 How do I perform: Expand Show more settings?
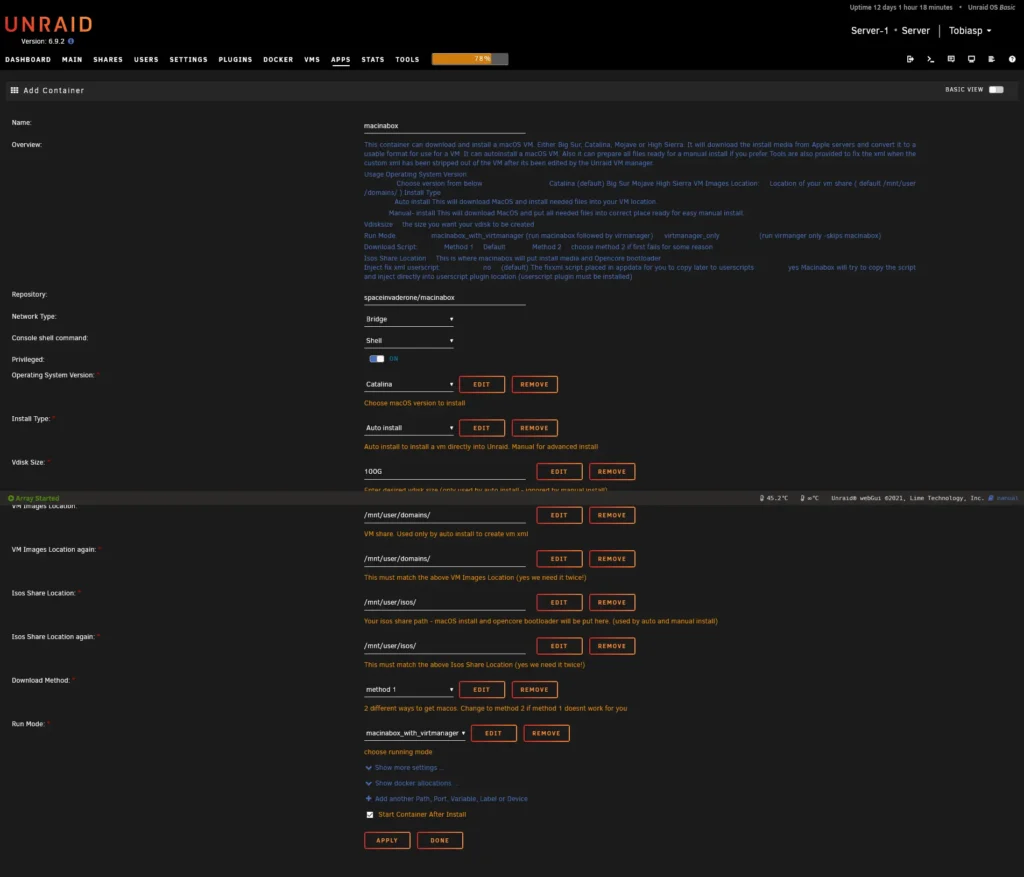405,768
